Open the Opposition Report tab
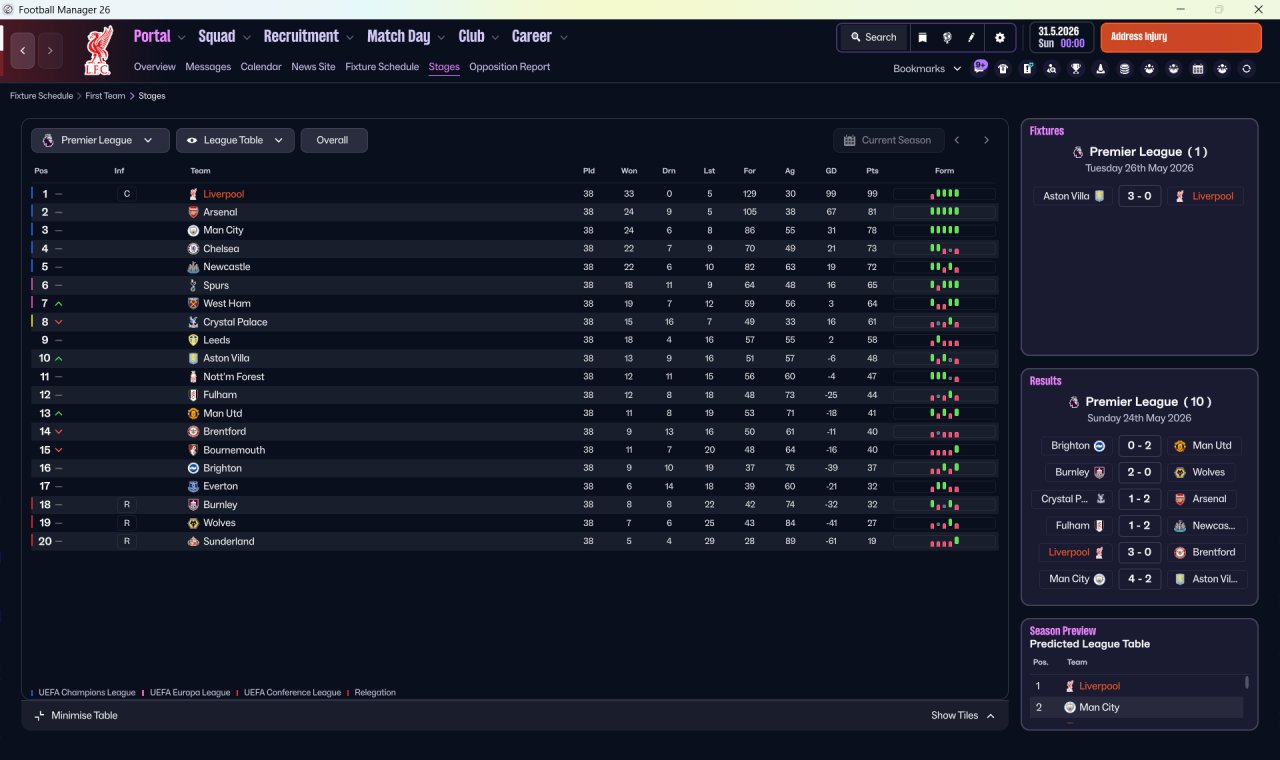Screen dimensions: 1280x760 click(x=510, y=67)
